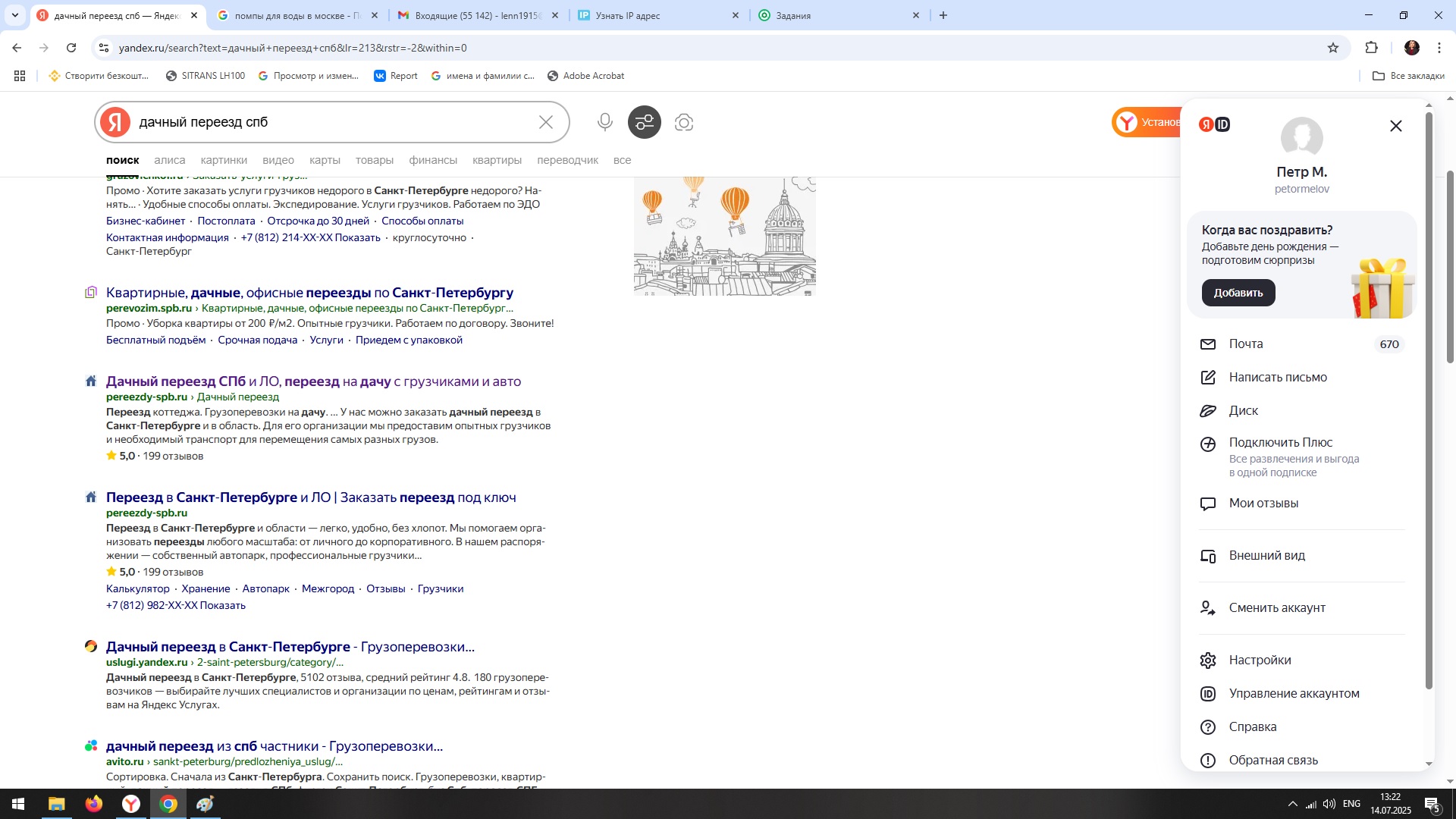Switch to карты search tab
1456x819 pixels.
(325, 160)
